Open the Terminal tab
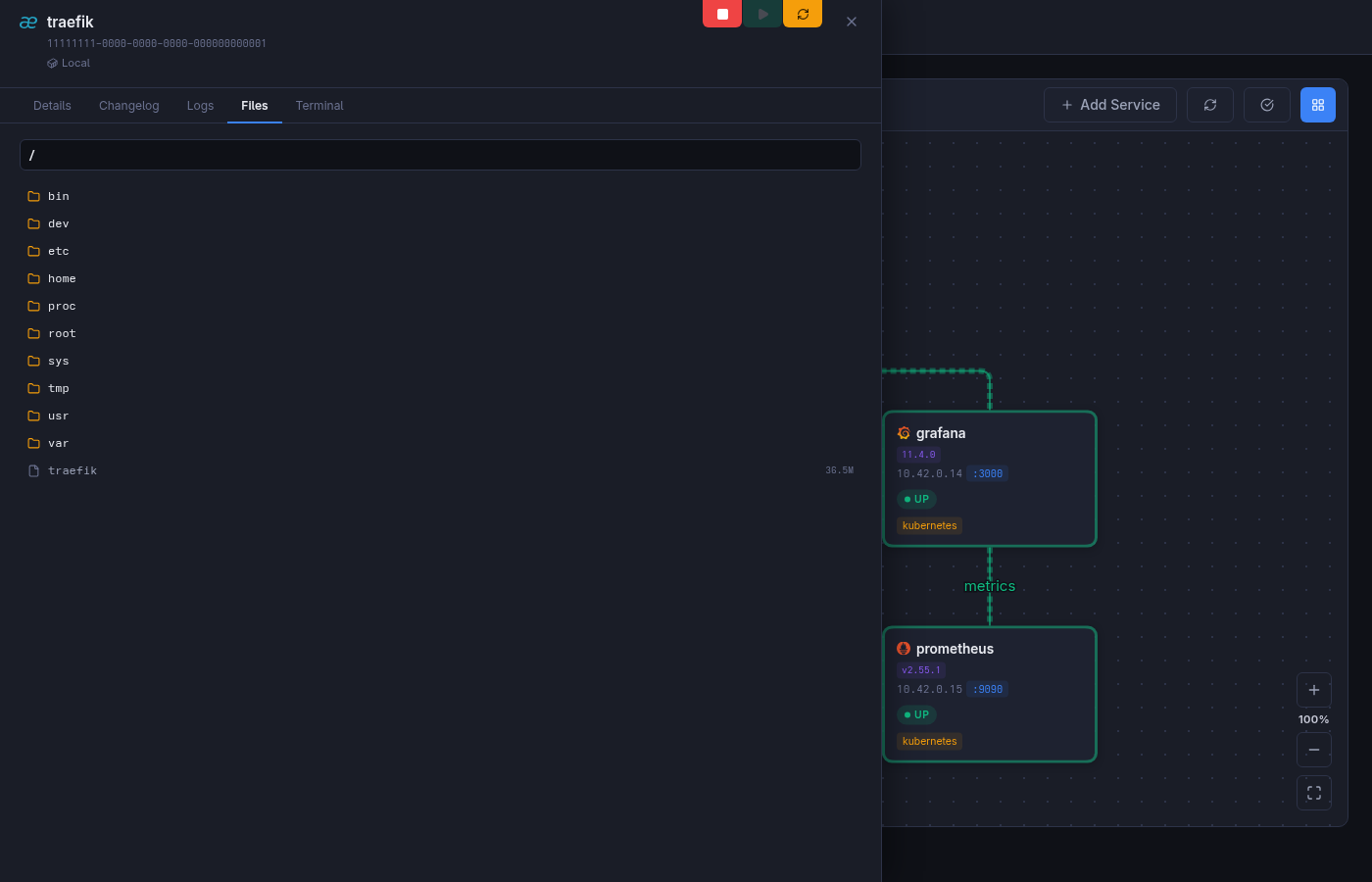The image size is (1372, 882). pyautogui.click(x=319, y=106)
